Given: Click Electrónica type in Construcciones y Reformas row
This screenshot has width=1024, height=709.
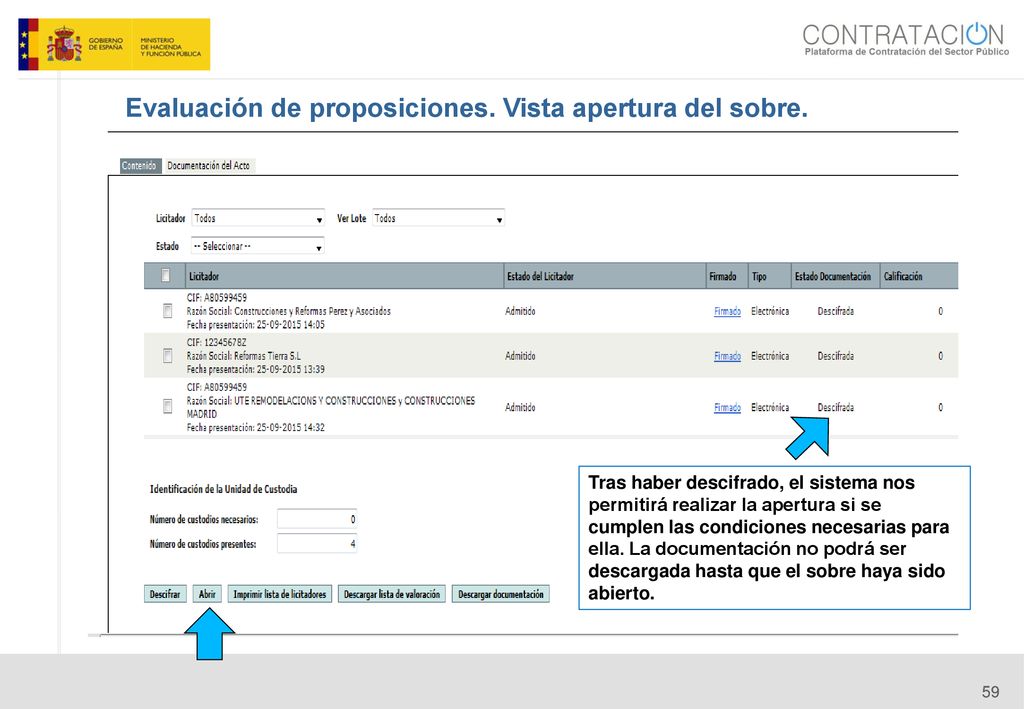Looking at the screenshot, I should click(770, 311).
